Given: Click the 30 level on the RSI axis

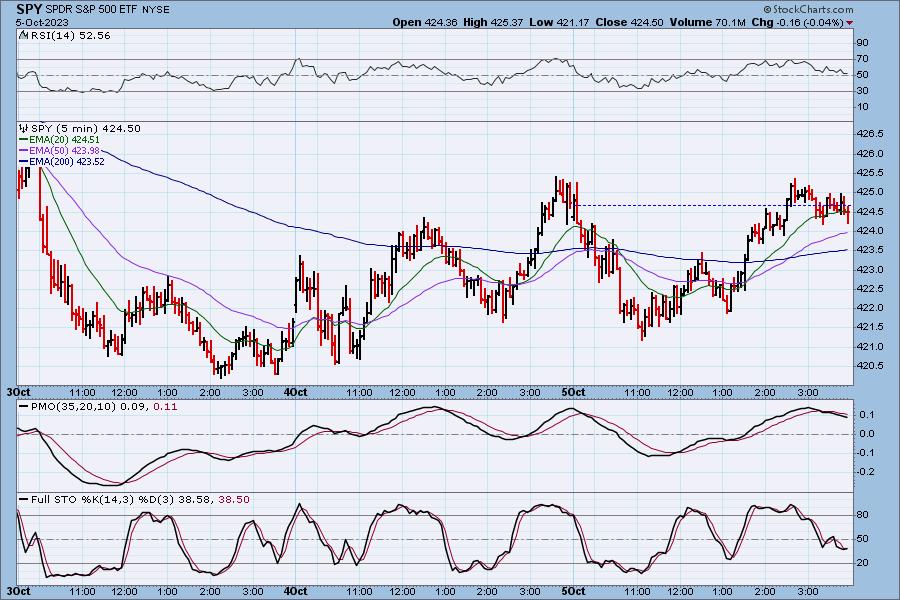Looking at the screenshot, I should pyautogui.click(x=862, y=91).
